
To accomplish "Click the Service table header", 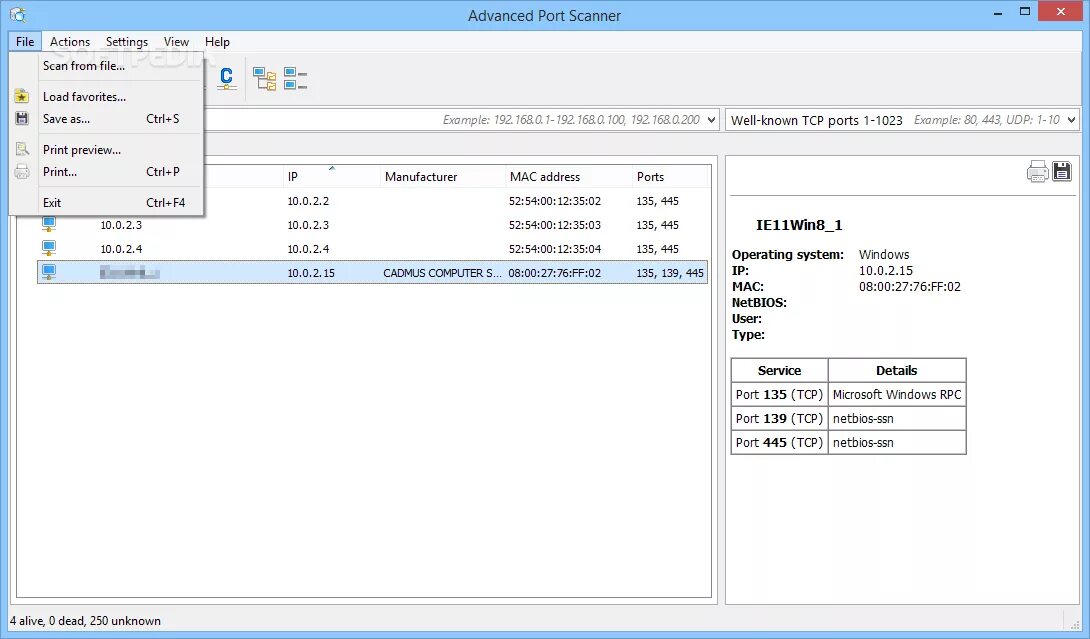I will point(779,371).
